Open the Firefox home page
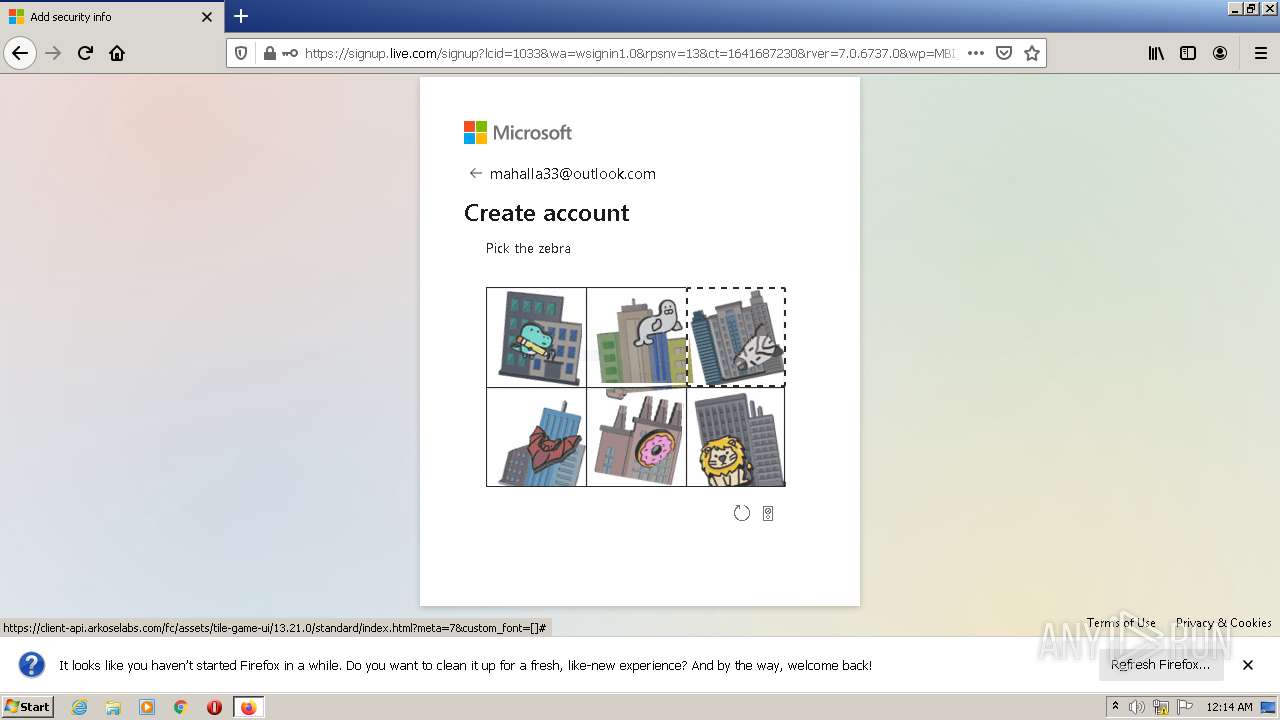This screenshot has height=720, width=1280. point(117,53)
